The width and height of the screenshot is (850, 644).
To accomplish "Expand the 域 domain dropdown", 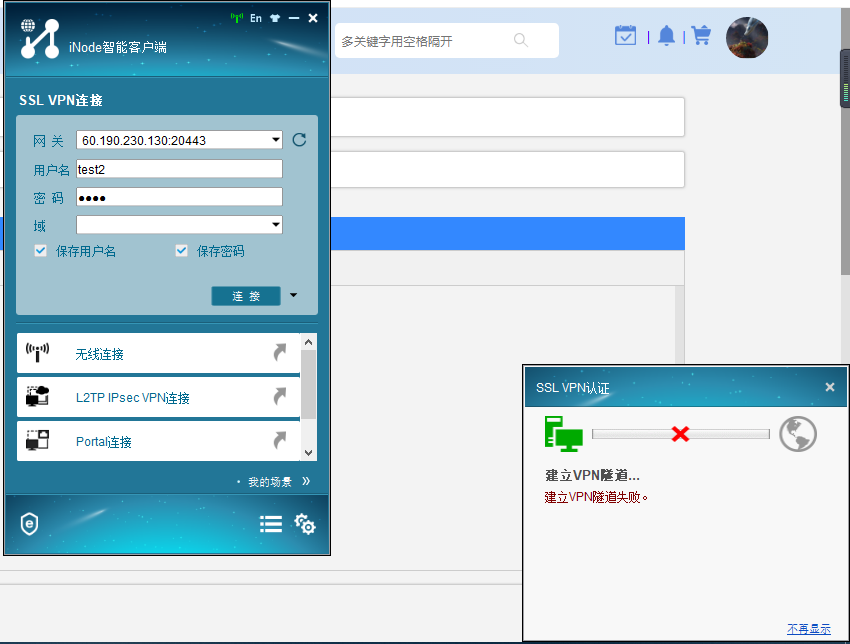I will tap(276, 224).
